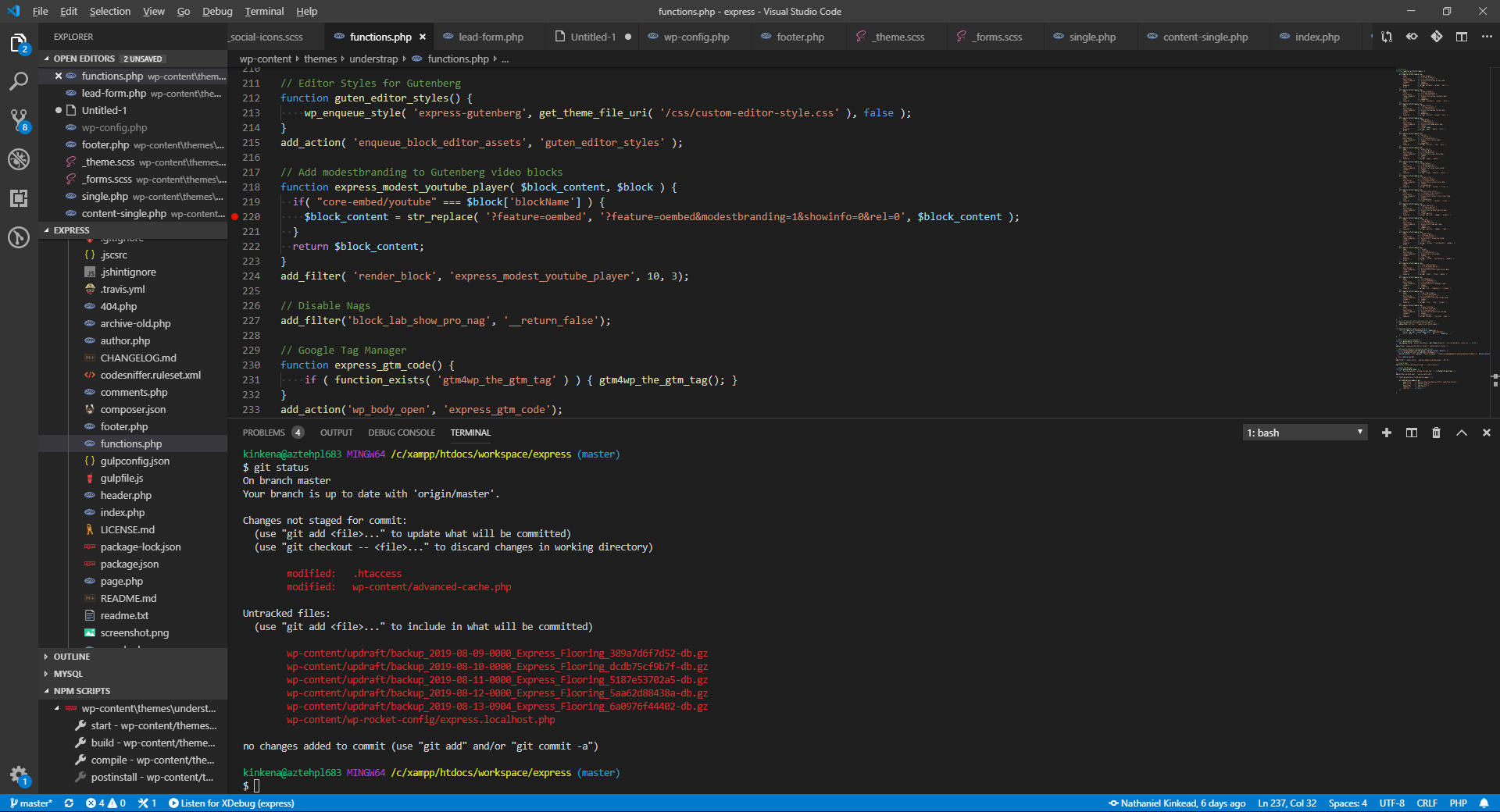Open the Search view in activity bar
This screenshot has height=812, width=1500.
(x=19, y=81)
